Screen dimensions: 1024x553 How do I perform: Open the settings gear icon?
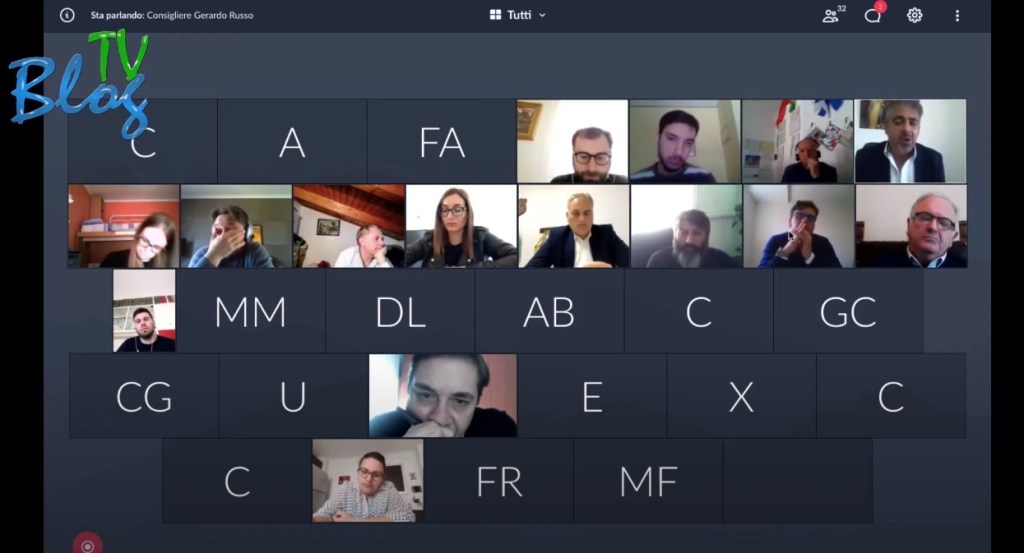pos(914,15)
